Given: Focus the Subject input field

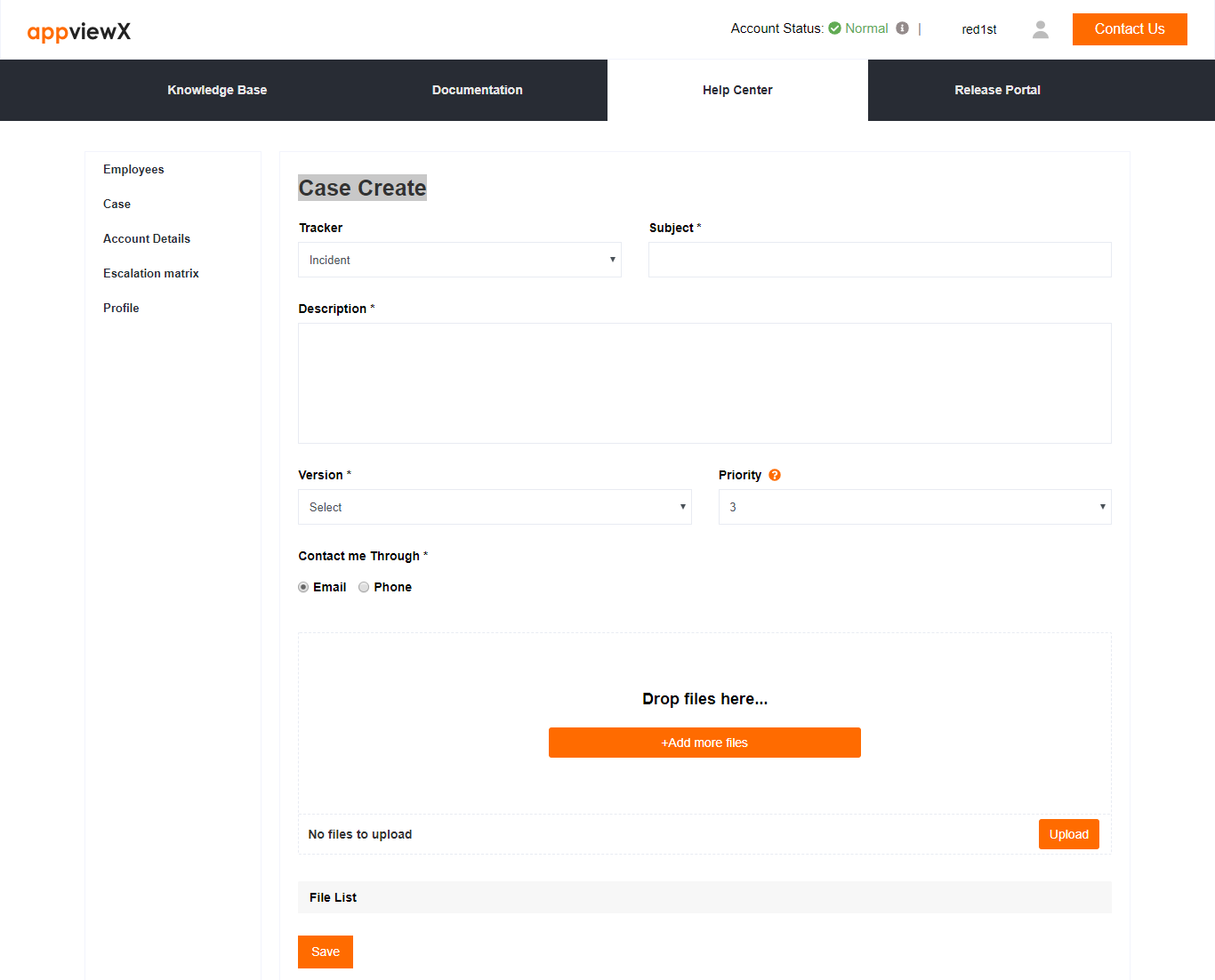Looking at the screenshot, I should pos(880,260).
